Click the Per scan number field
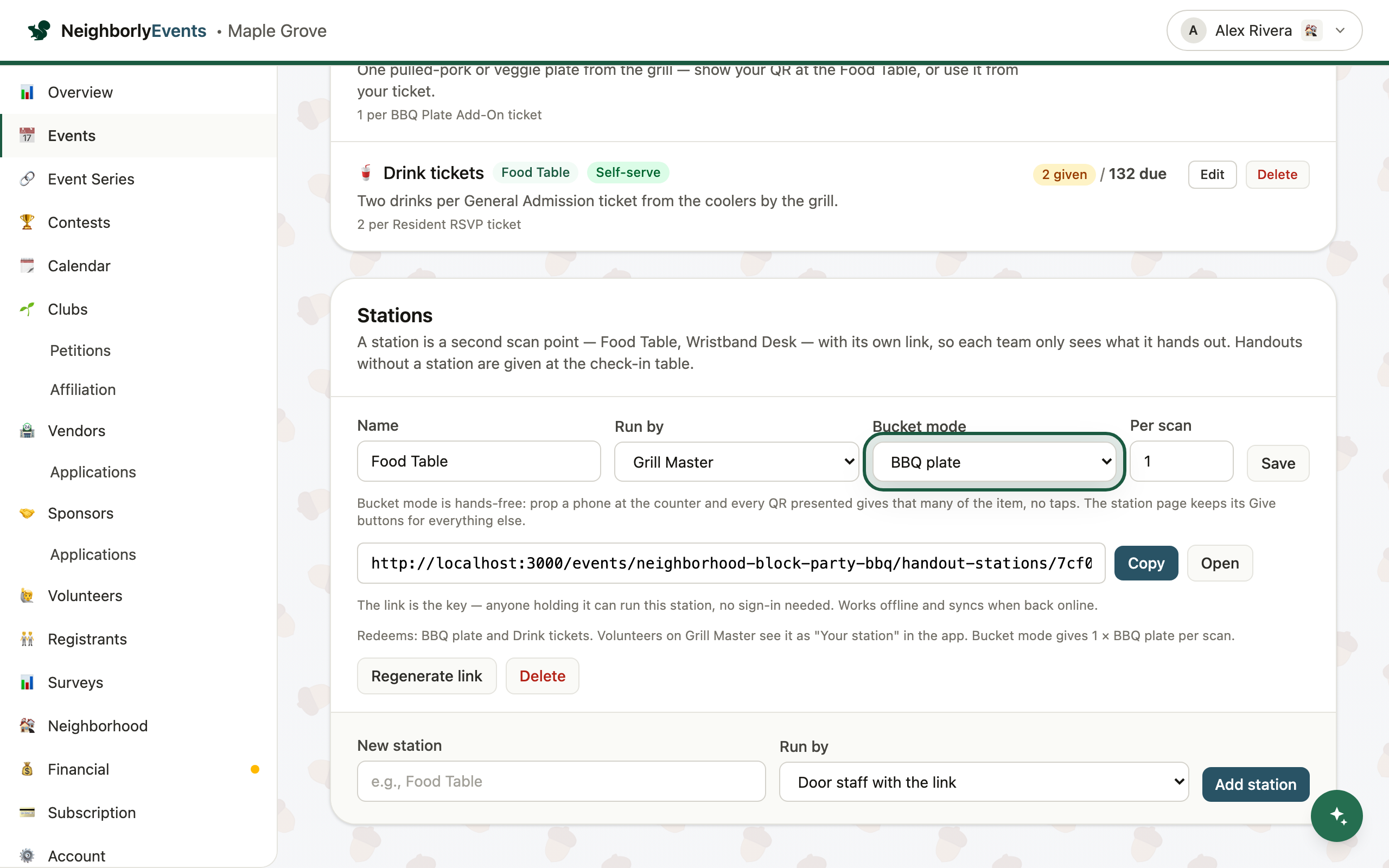1389x868 pixels. pos(1181,461)
